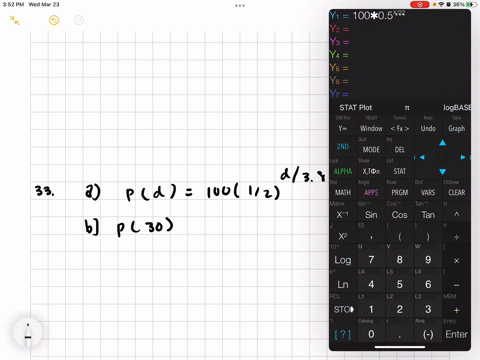Screen dimensions: 480x360
Task: Click the plus operator key
Action: pos(456,310)
